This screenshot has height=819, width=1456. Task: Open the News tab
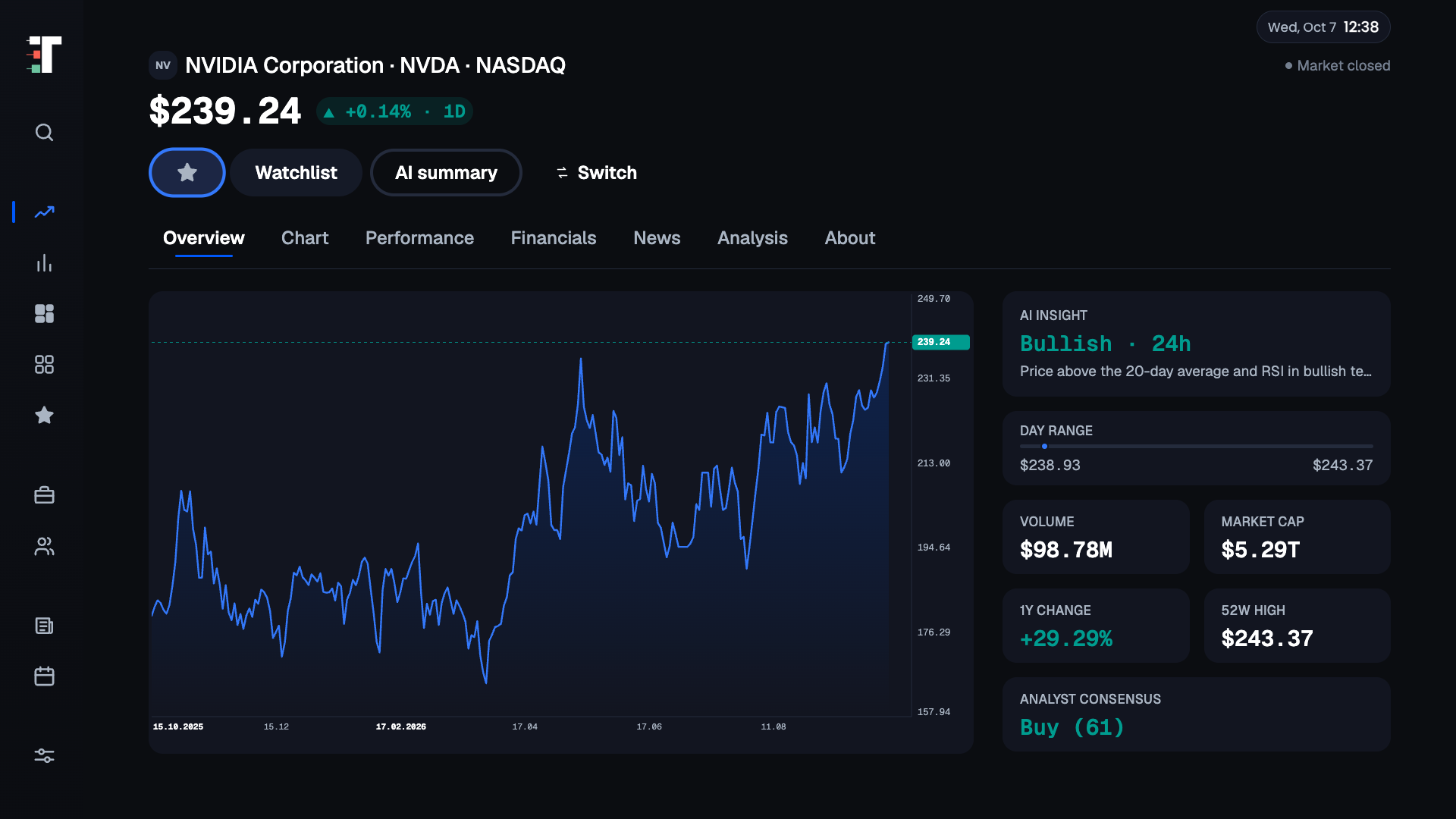[657, 238]
